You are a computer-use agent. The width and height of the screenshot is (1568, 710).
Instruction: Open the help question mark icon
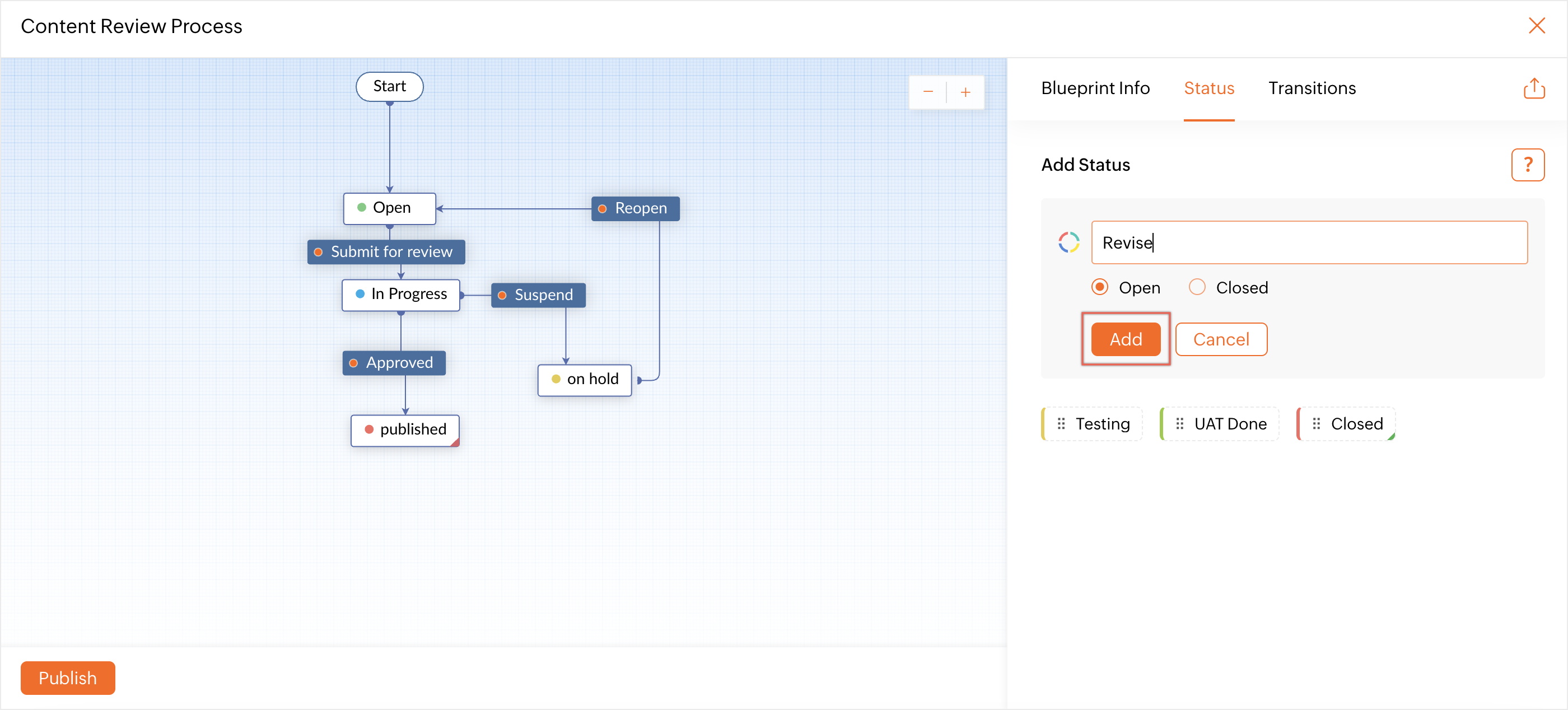pyautogui.click(x=1527, y=165)
